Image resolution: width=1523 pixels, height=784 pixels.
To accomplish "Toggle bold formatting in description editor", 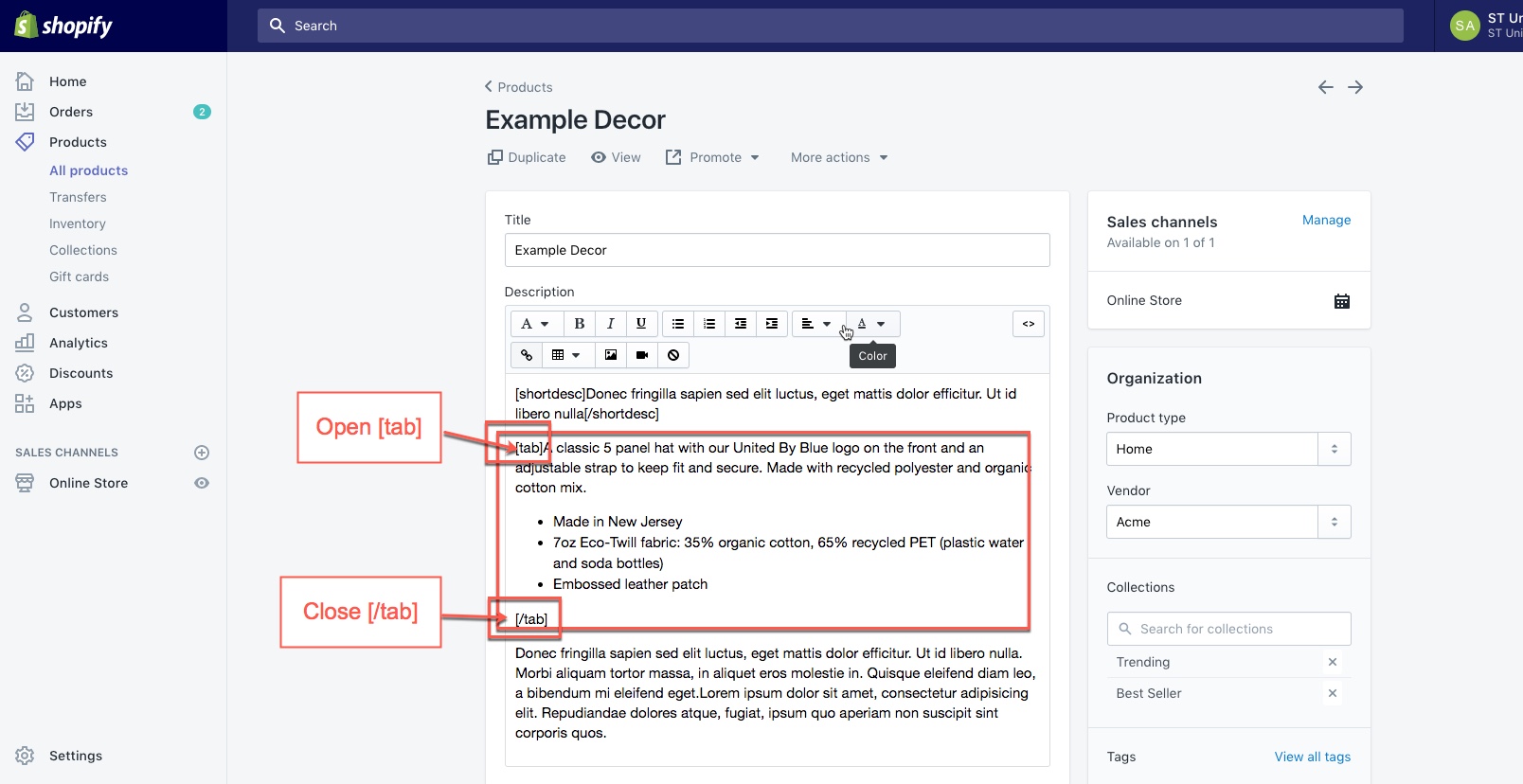I will point(580,324).
